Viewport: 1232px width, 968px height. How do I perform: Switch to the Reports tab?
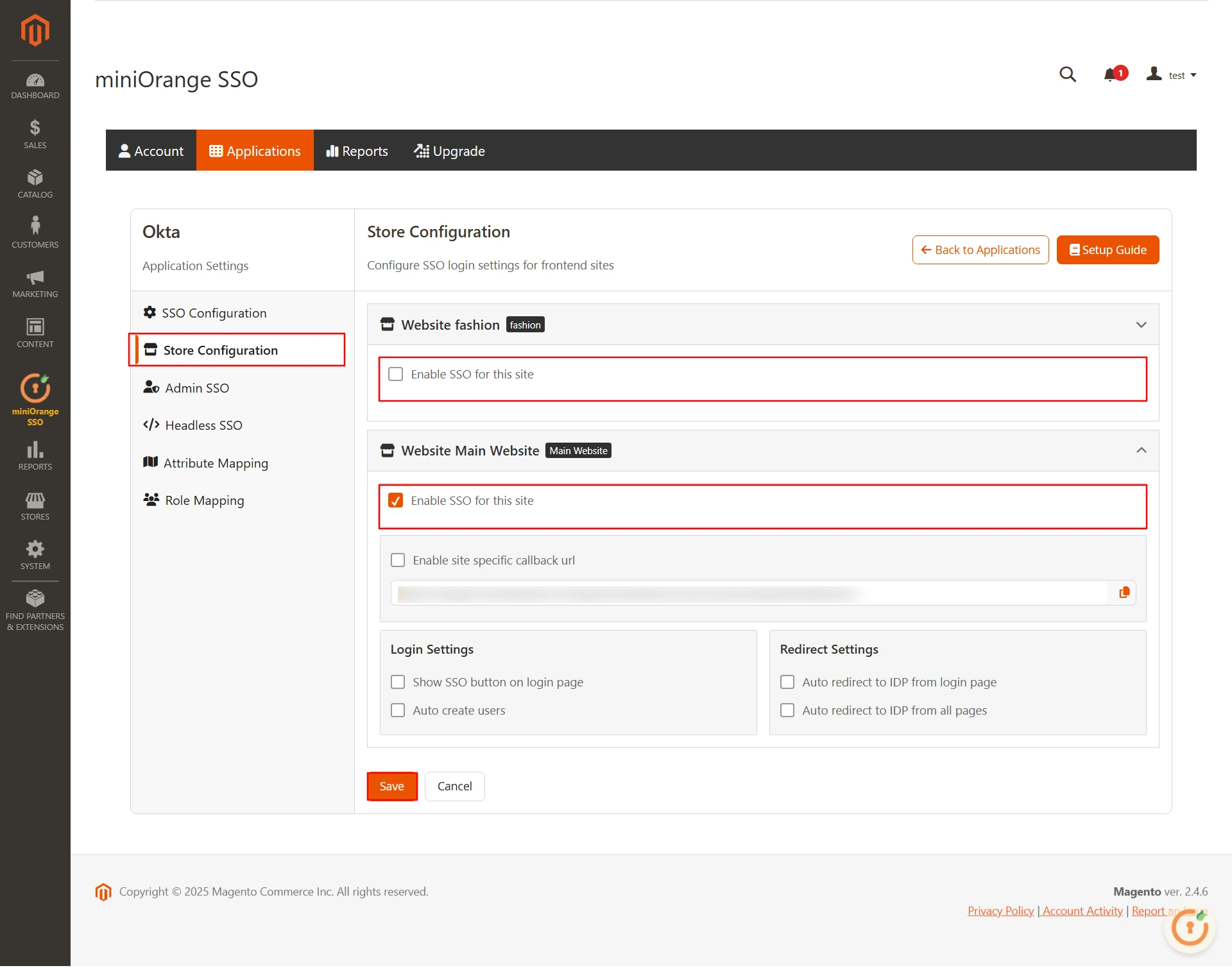pyautogui.click(x=357, y=150)
